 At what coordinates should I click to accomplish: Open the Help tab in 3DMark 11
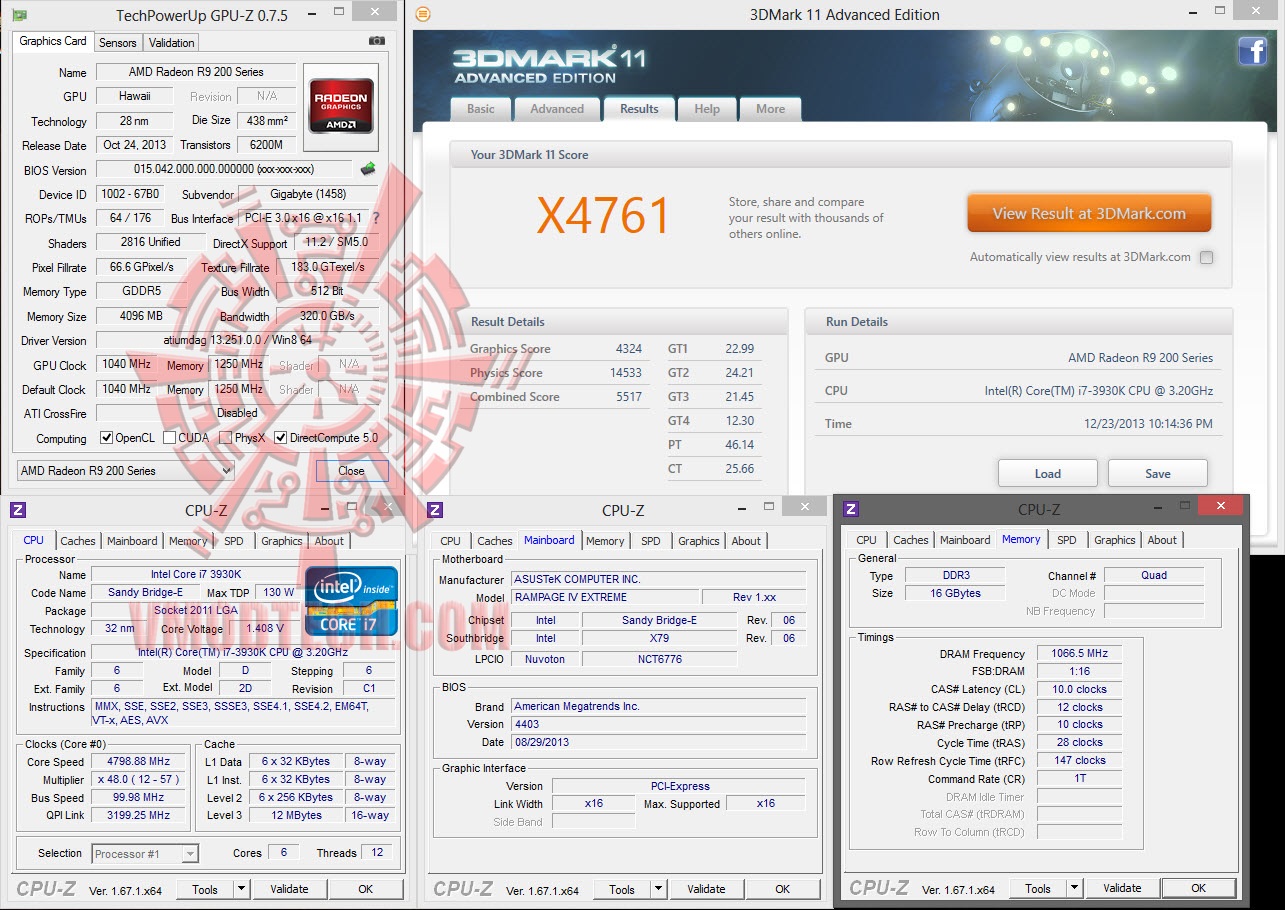pyautogui.click(x=707, y=109)
